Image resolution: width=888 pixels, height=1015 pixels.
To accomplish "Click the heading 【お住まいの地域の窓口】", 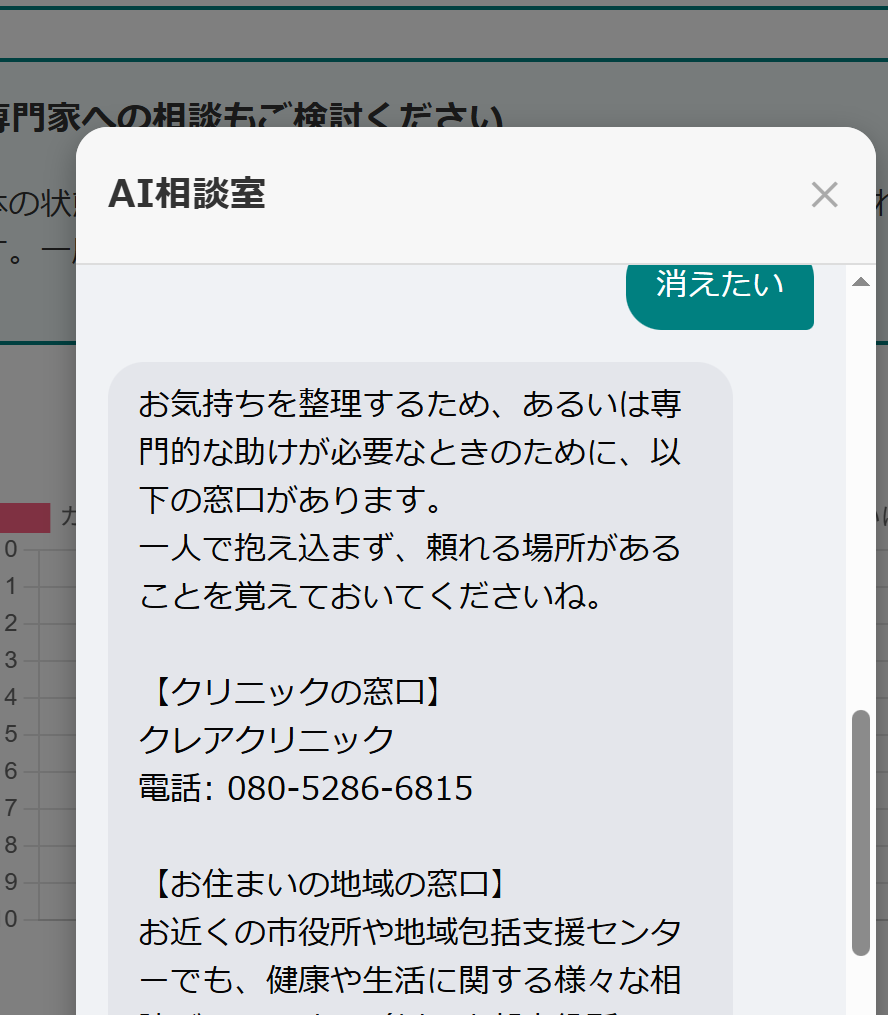I will (329, 884).
